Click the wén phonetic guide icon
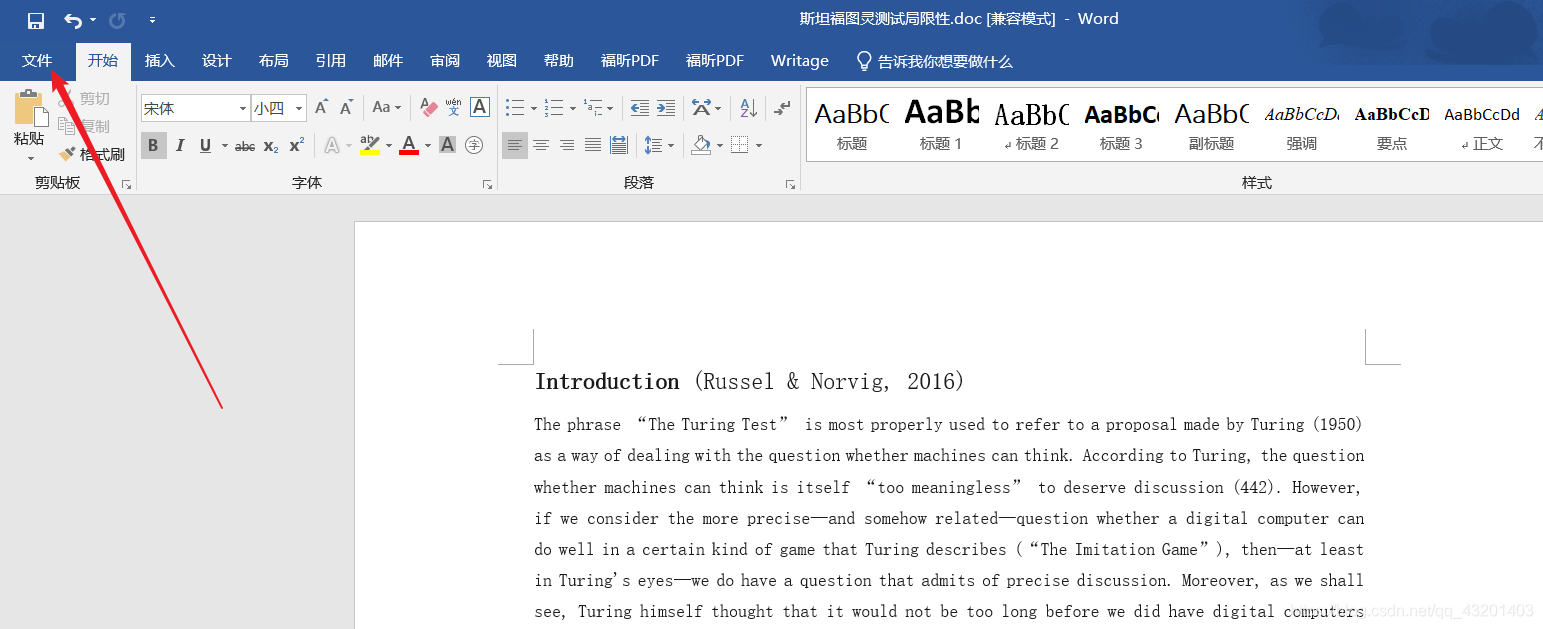 coord(453,107)
